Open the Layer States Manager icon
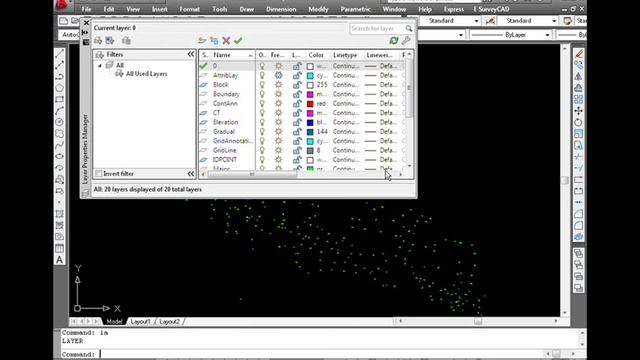This screenshot has height=360, width=640. (x=126, y=40)
